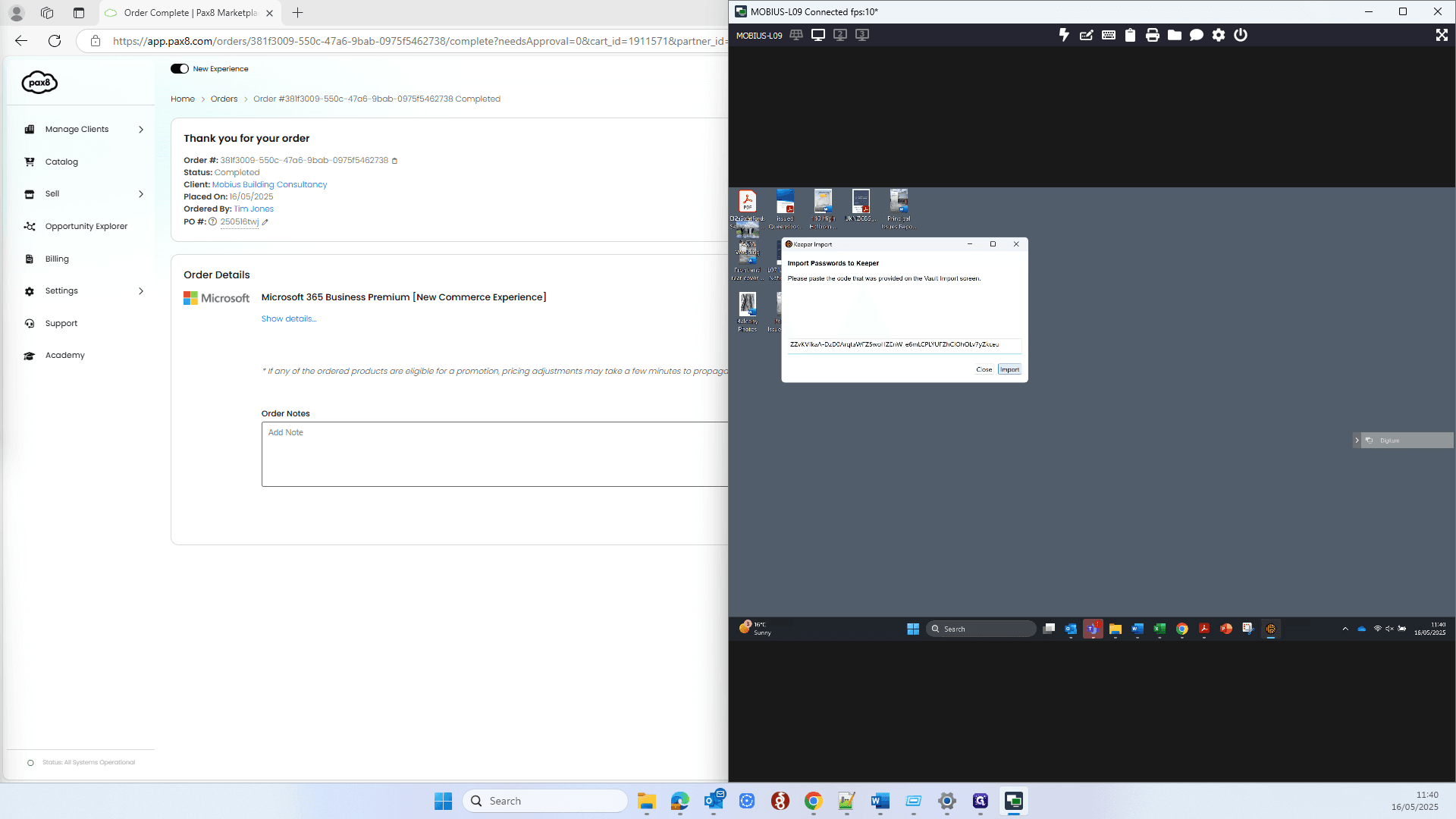Click the code field in Keeper Import

click(905, 345)
